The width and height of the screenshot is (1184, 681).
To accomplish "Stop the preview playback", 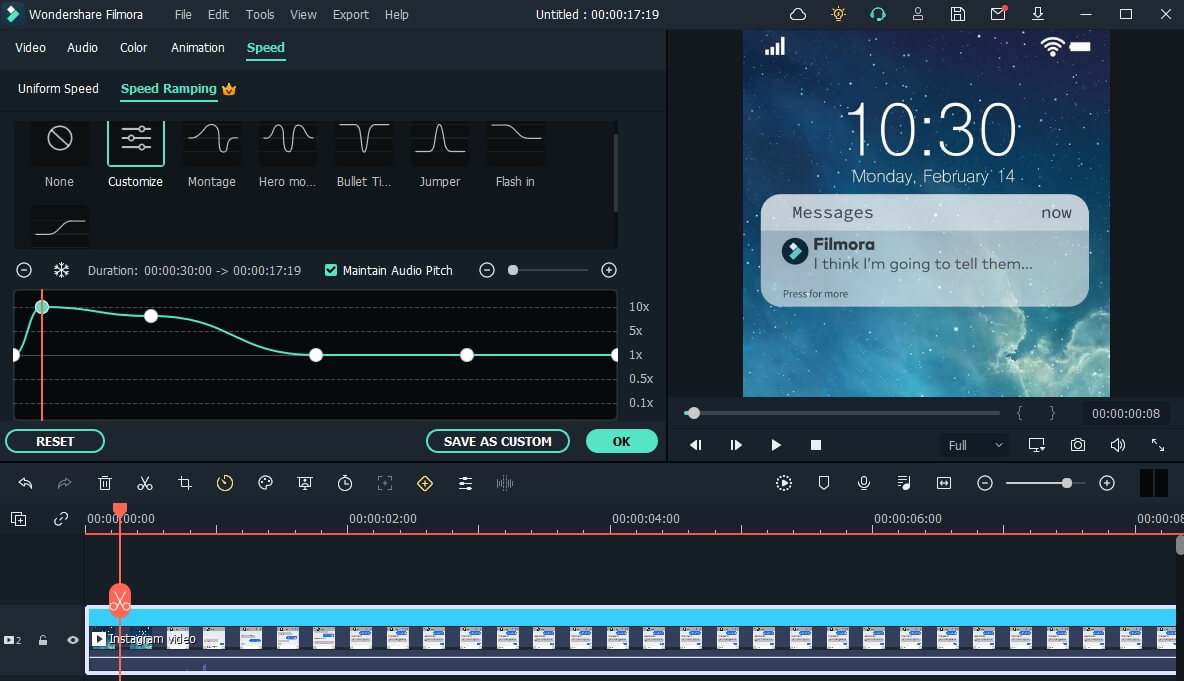I will (816, 445).
